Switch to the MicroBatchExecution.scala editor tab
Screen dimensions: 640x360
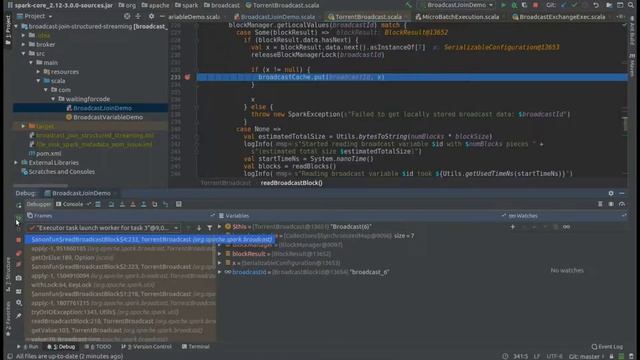[458, 17]
